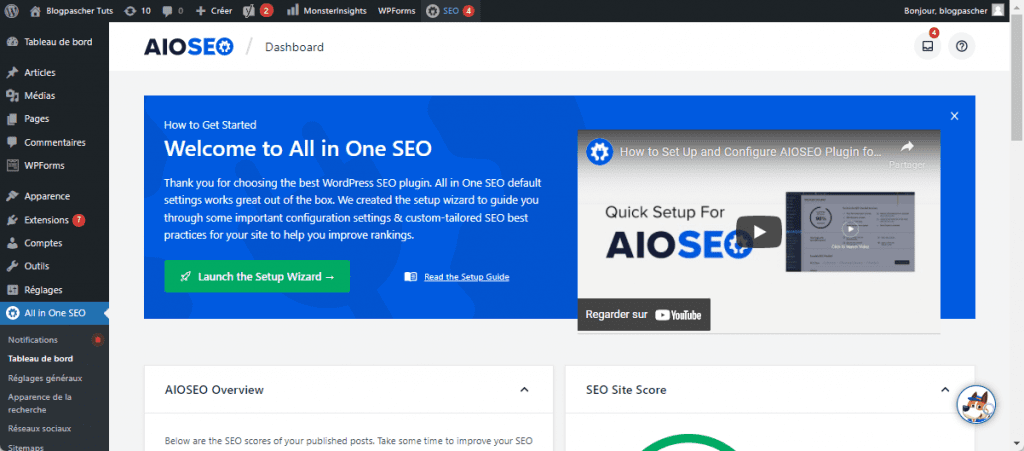
Task: Play the Quick Setup video
Action: 759,232
